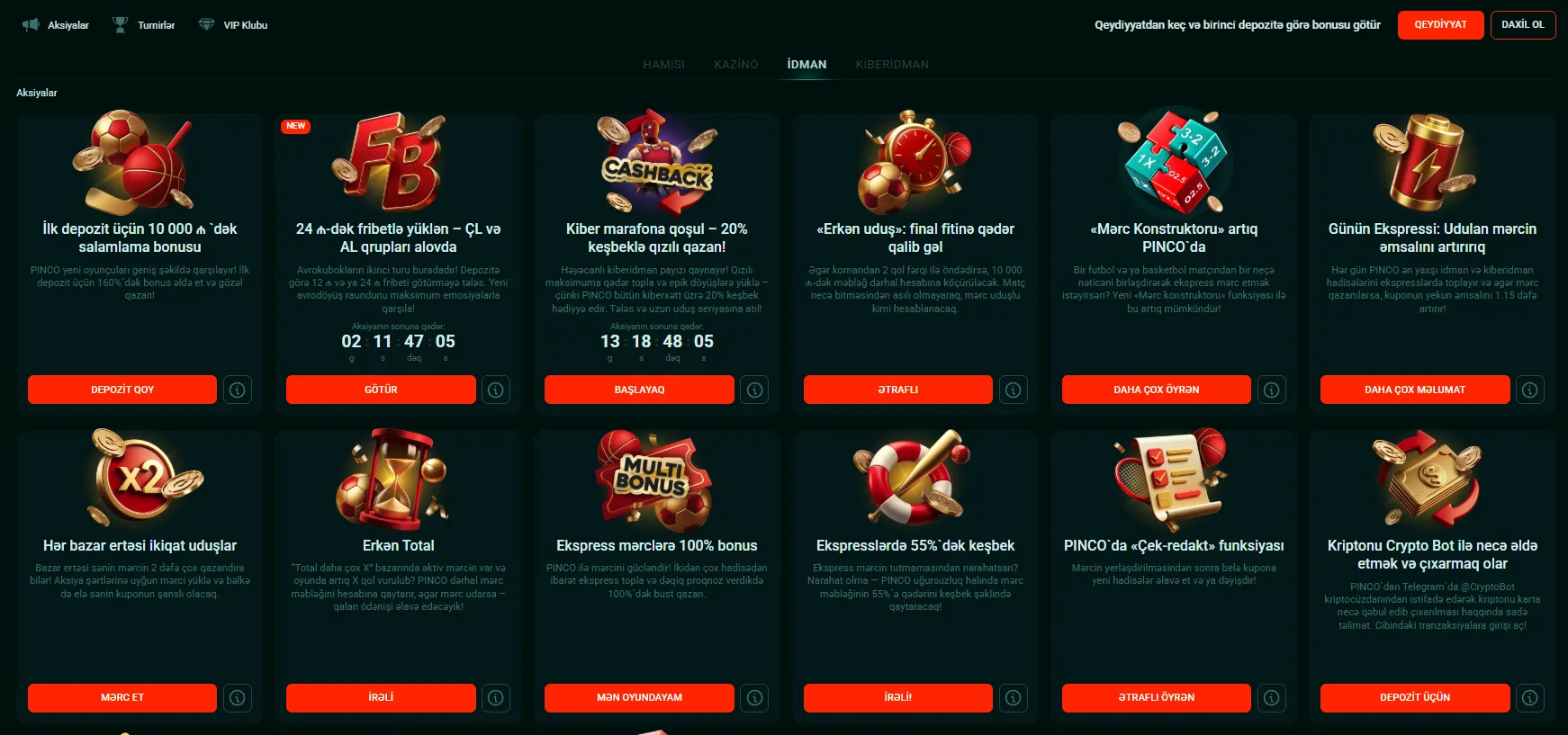1568x735 pixels.
Task: Show info for the Cashback promo card
Action: point(754,390)
